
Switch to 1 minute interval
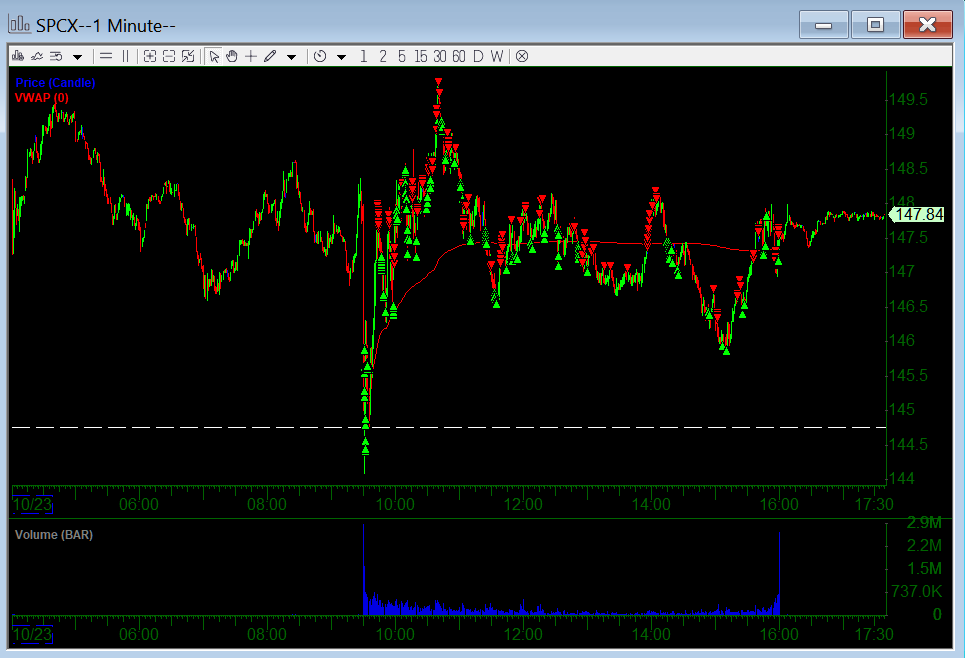point(364,57)
